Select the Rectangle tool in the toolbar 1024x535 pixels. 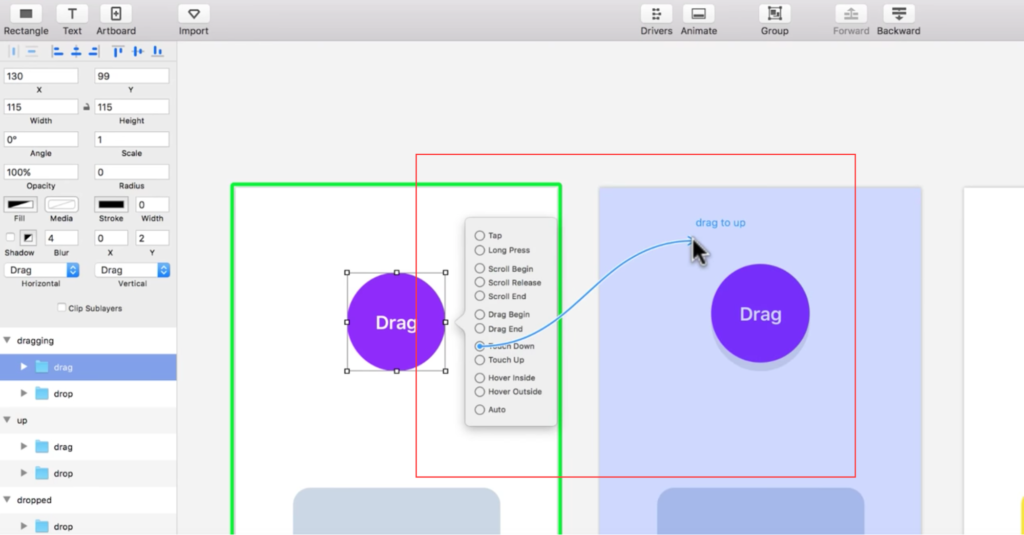26,20
